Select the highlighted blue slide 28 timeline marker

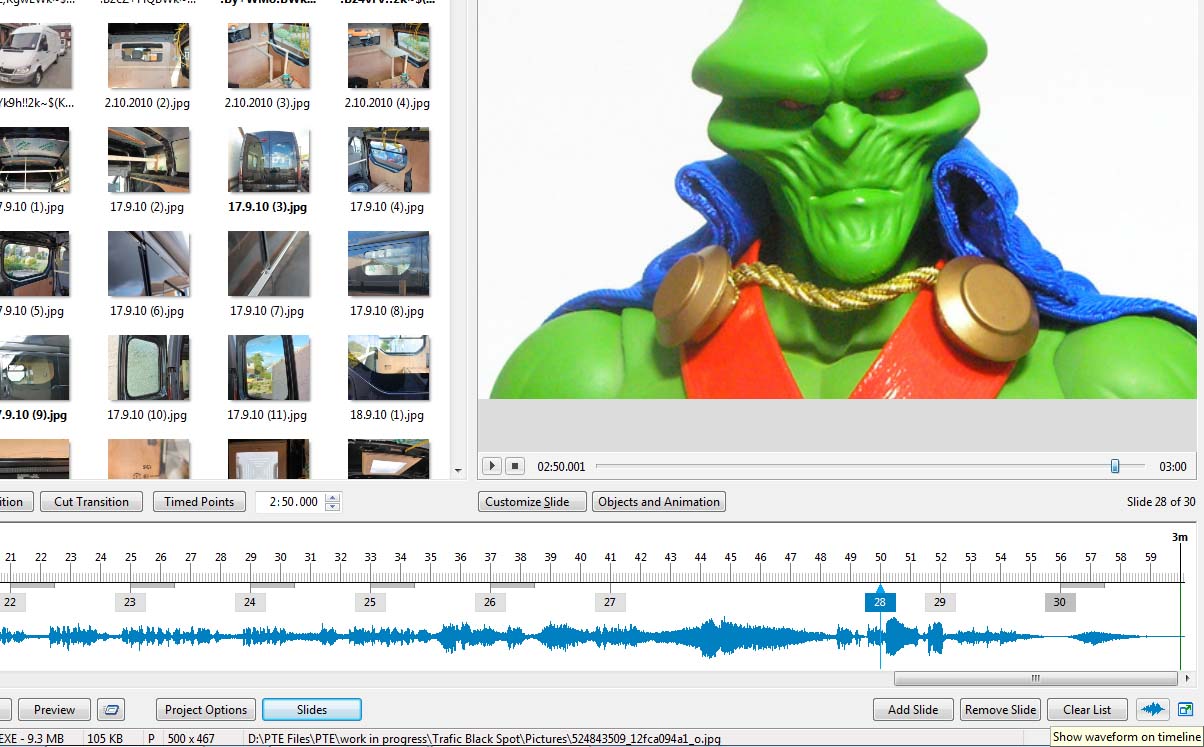click(880, 602)
